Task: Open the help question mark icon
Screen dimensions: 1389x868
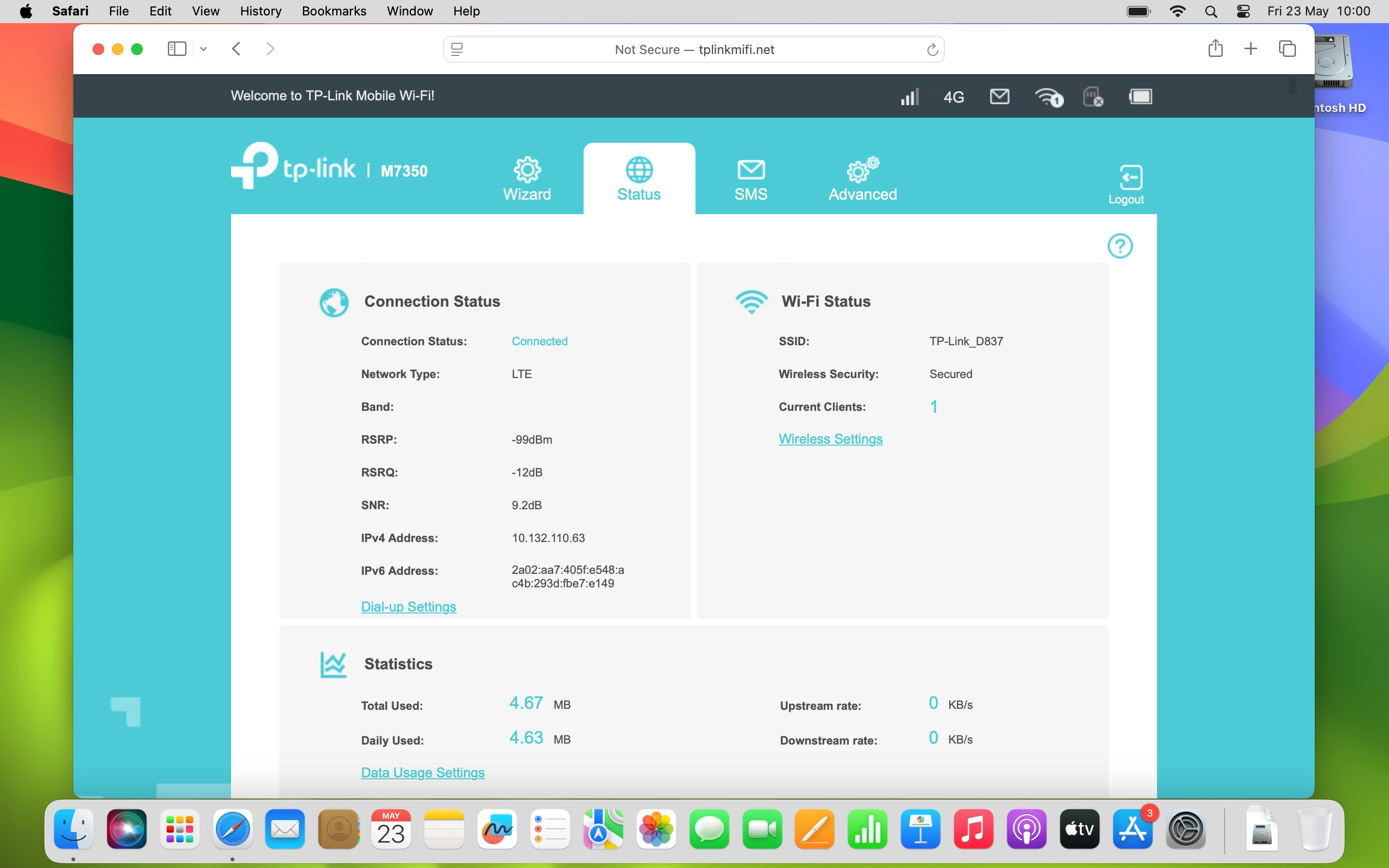Action: click(1120, 246)
